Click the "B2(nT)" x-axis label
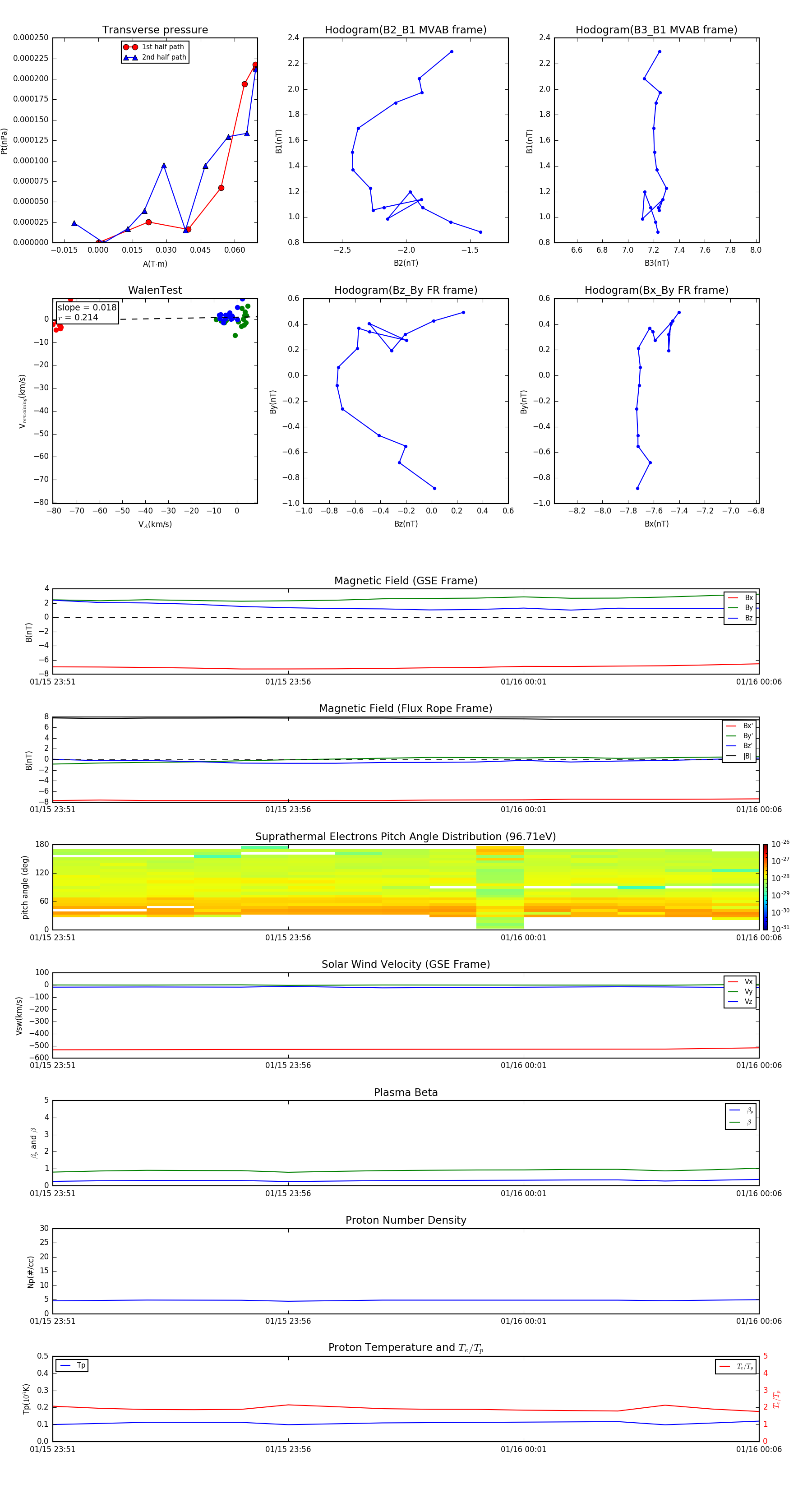The image size is (812, 1489). 406,263
